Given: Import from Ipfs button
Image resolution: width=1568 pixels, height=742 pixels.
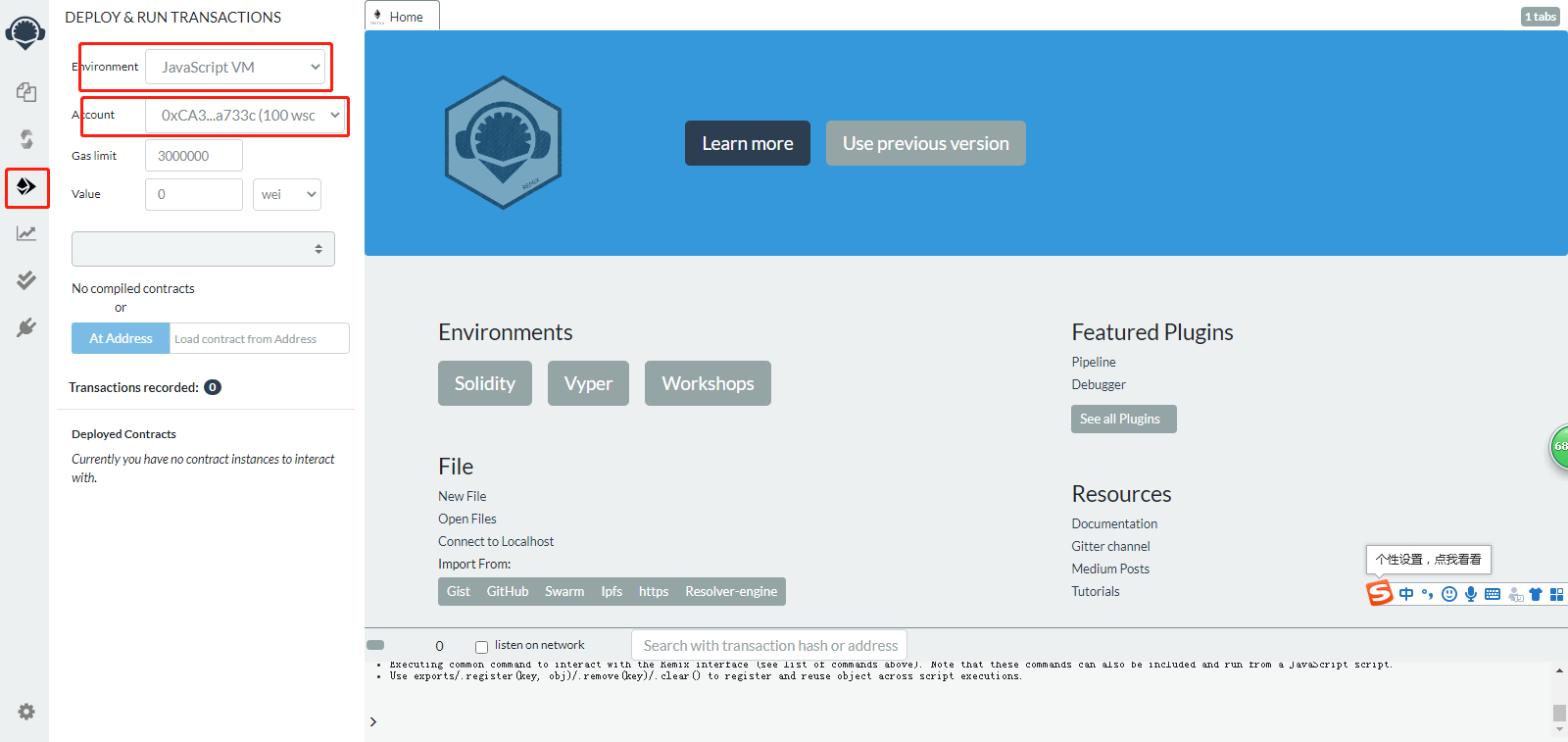Looking at the screenshot, I should tap(612, 591).
